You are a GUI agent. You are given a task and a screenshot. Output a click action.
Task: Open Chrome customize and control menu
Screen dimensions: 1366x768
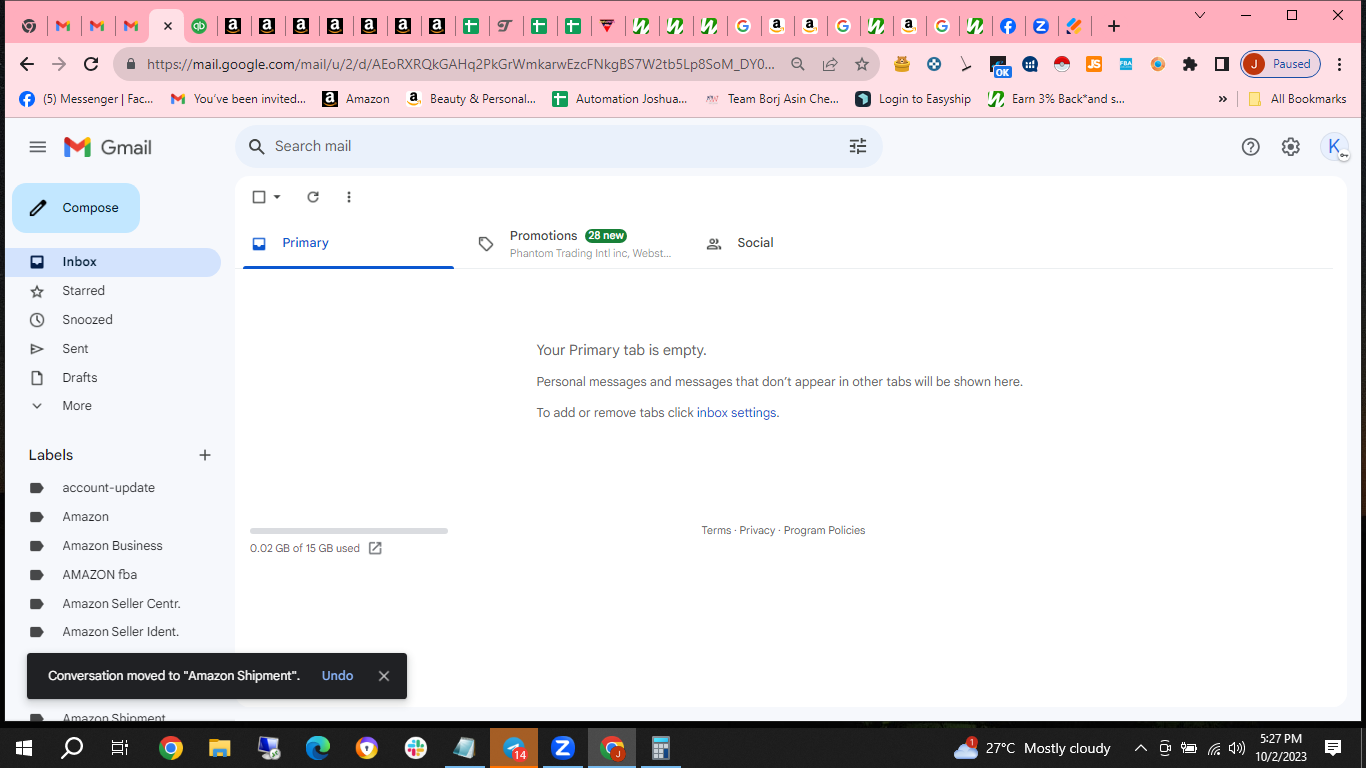[1340, 64]
